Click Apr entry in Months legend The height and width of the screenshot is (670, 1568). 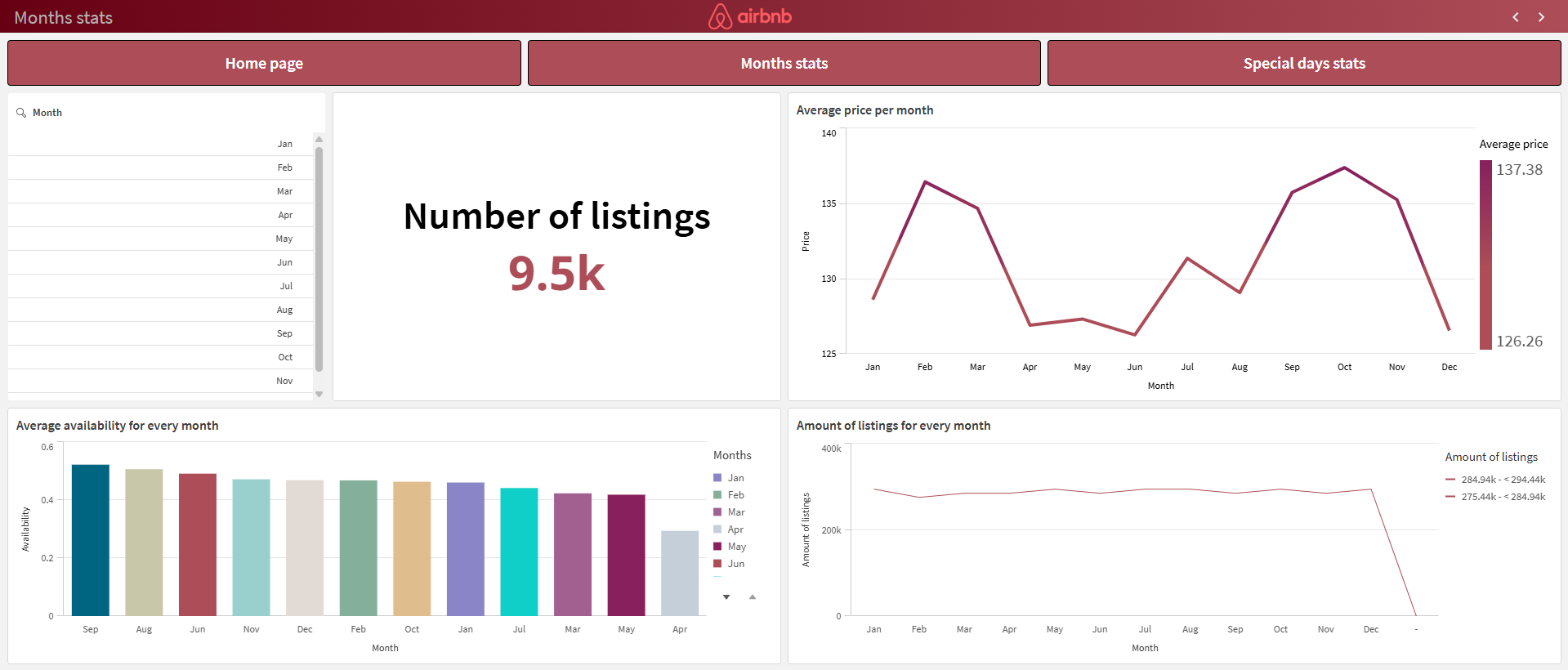tap(728, 529)
